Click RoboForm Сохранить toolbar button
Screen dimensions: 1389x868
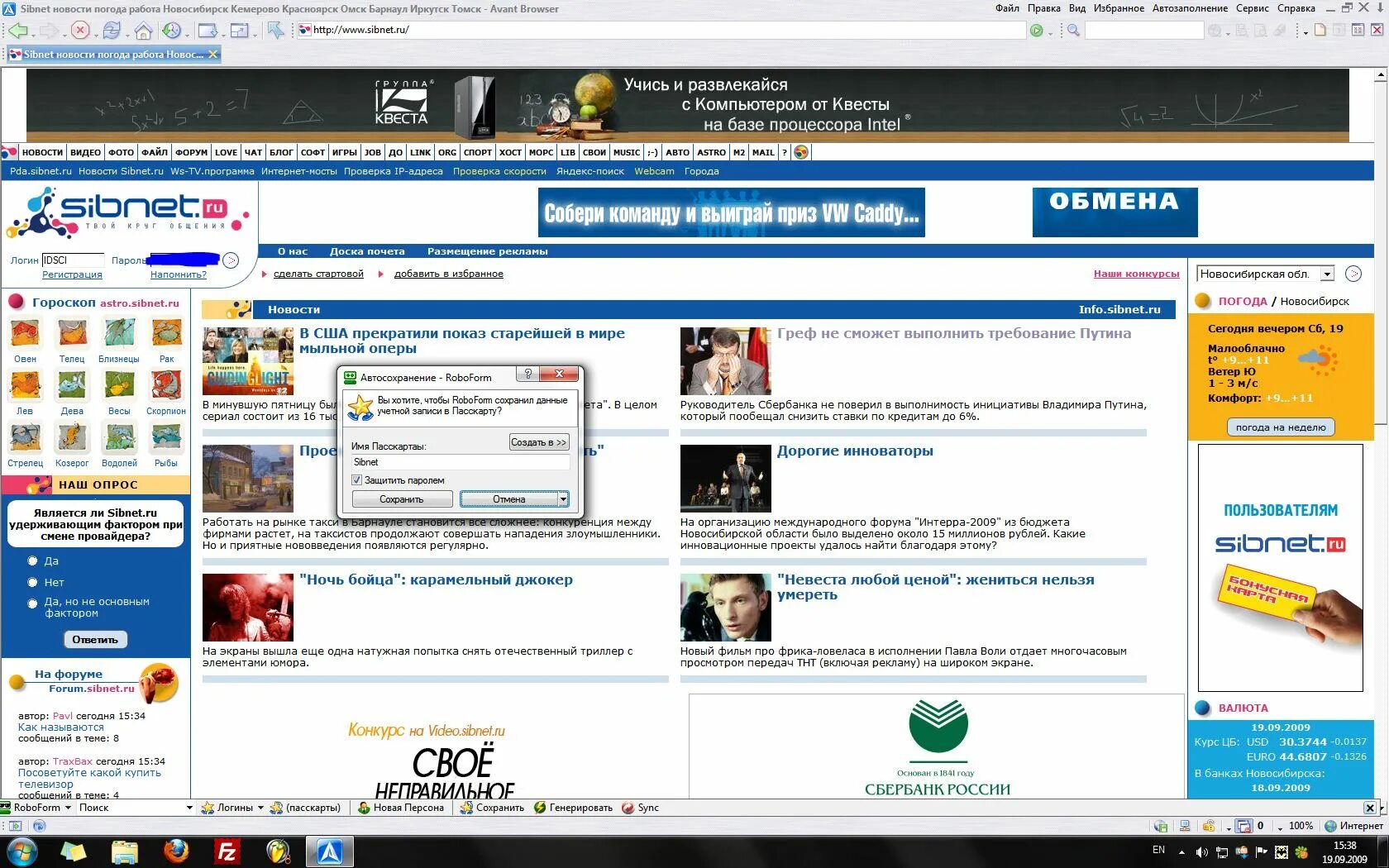[x=492, y=808]
